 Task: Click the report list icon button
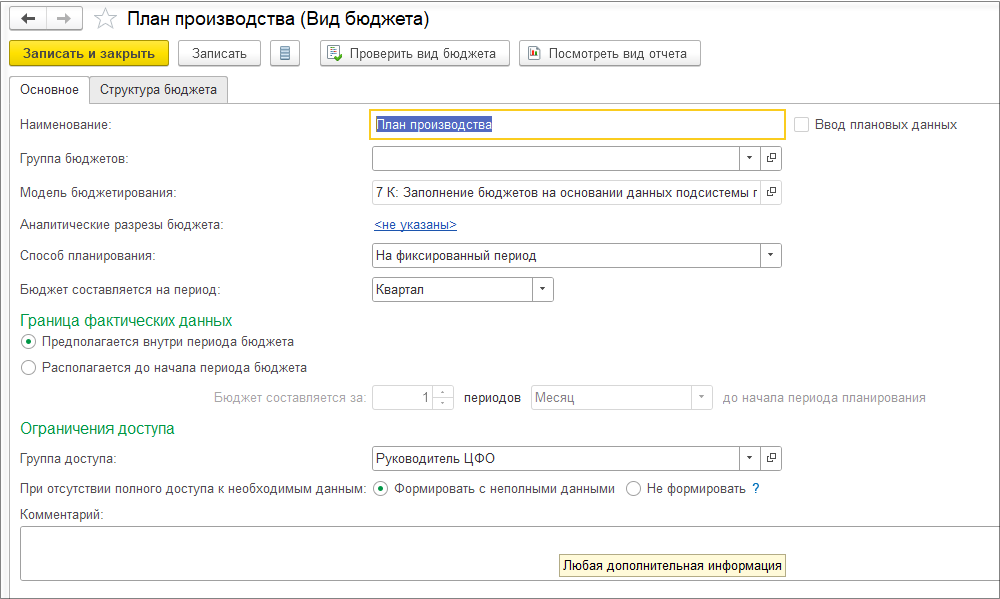(285, 53)
